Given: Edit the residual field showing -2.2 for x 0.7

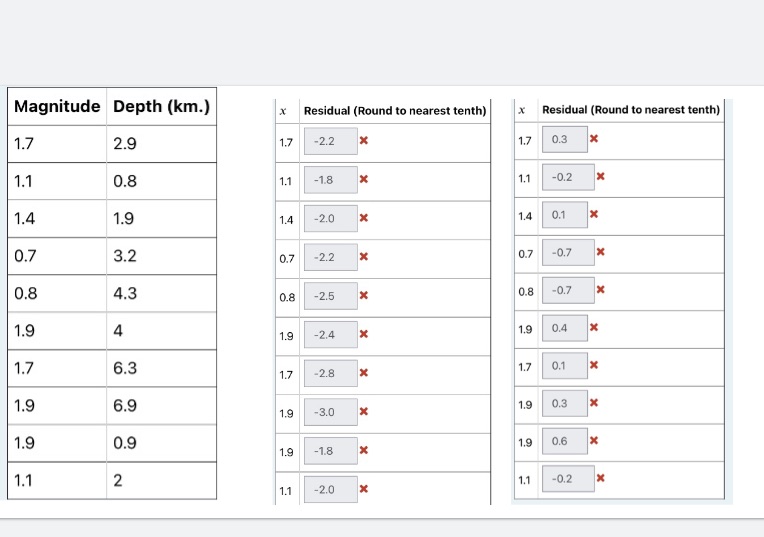Looking at the screenshot, I should tap(331, 257).
